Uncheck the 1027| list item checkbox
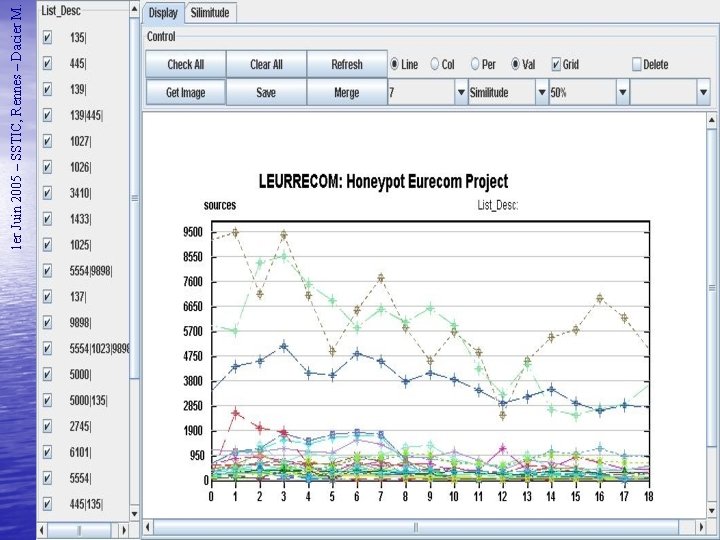 47,141
